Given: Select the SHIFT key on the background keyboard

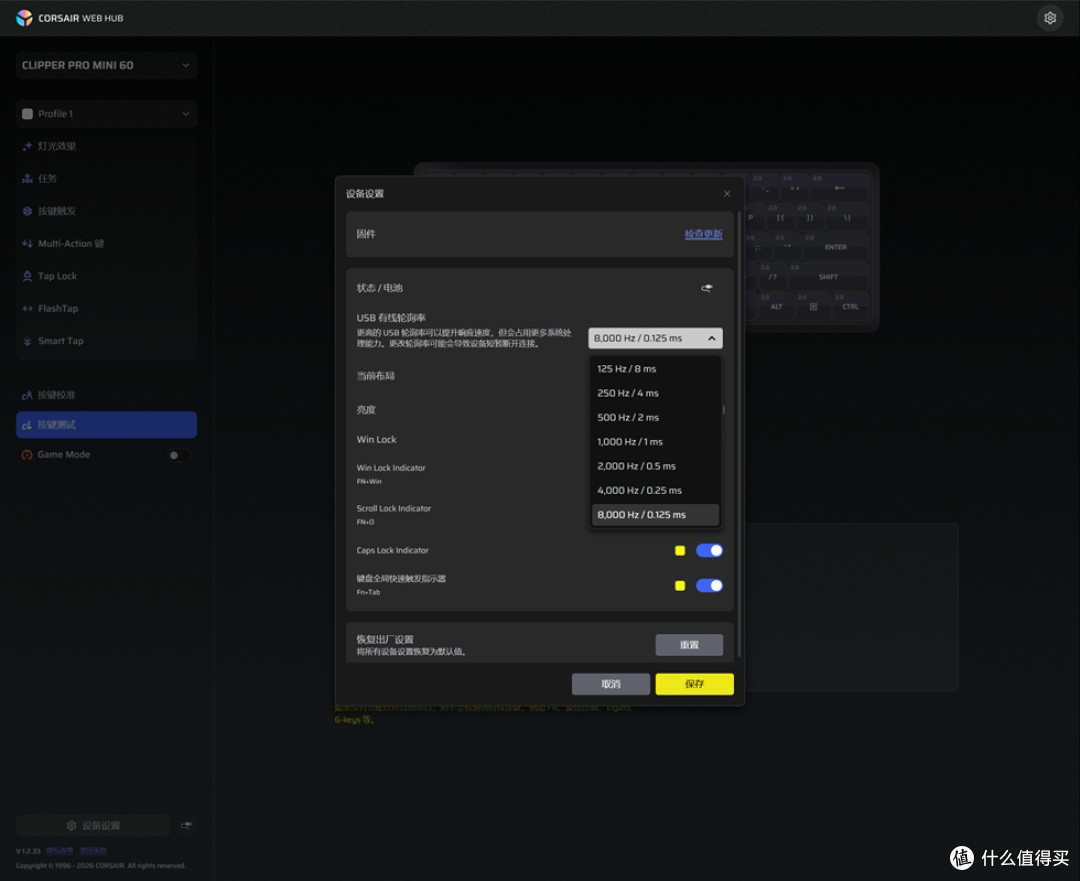Looking at the screenshot, I should [829, 276].
